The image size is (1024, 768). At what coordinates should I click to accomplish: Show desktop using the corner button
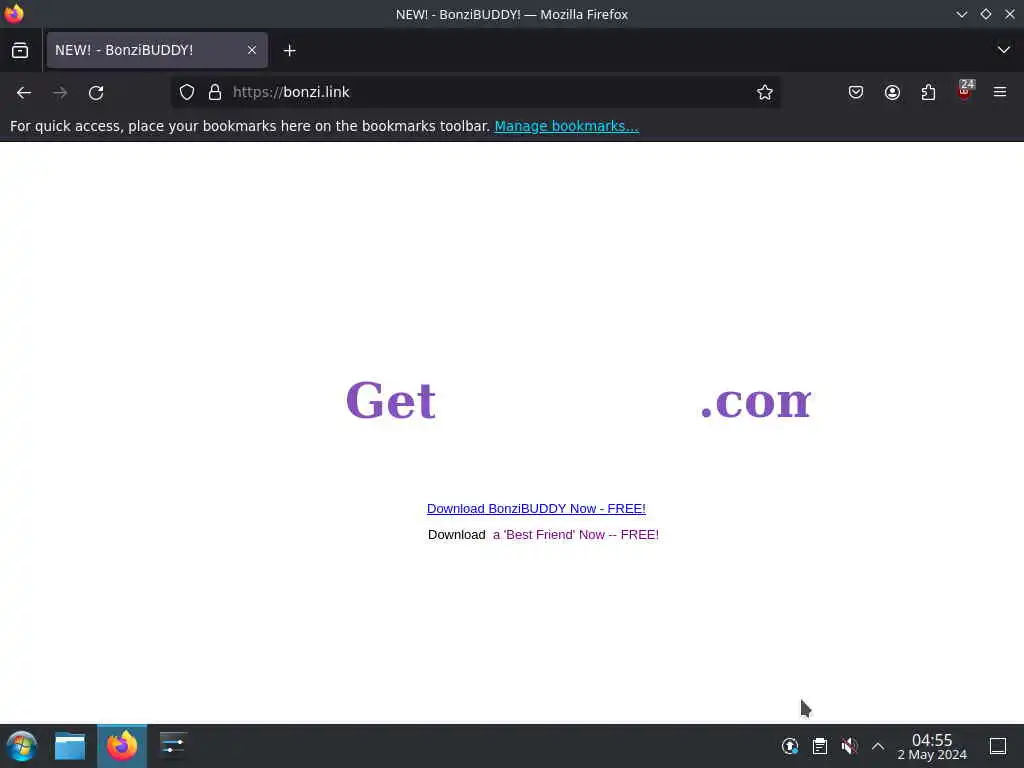(x=998, y=746)
